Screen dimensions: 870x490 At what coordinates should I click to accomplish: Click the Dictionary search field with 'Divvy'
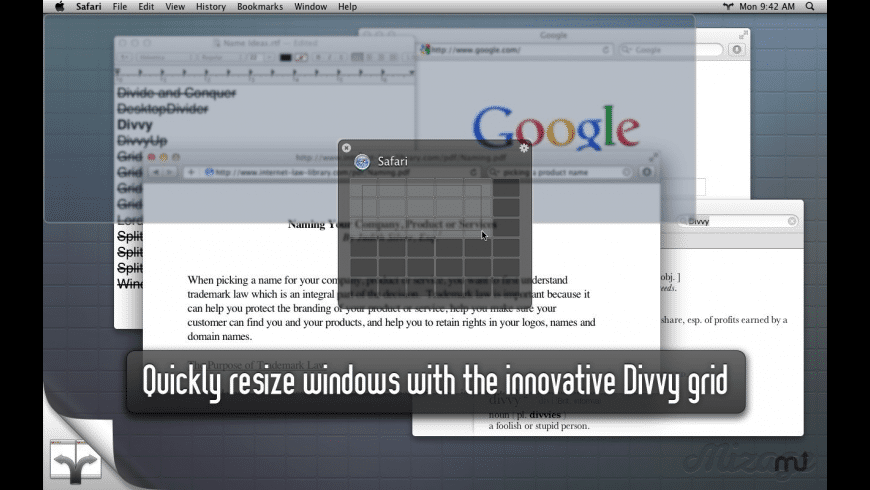point(738,221)
